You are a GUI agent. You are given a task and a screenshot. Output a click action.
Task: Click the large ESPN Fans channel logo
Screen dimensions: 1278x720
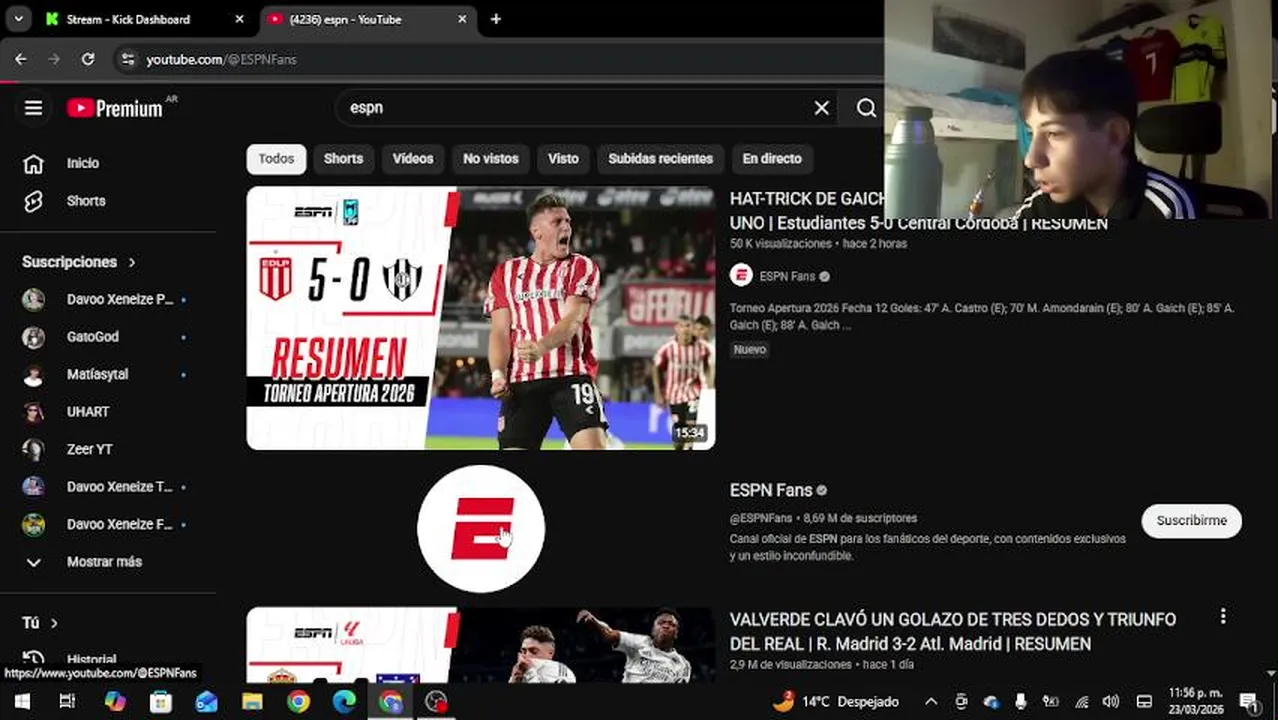click(x=481, y=529)
